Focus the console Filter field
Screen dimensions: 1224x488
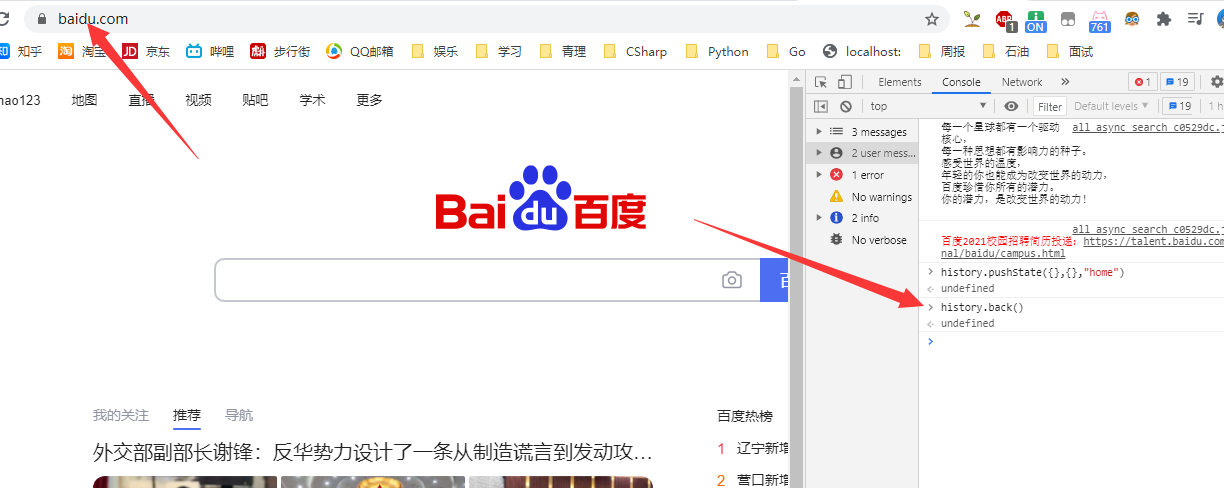tap(1050, 106)
